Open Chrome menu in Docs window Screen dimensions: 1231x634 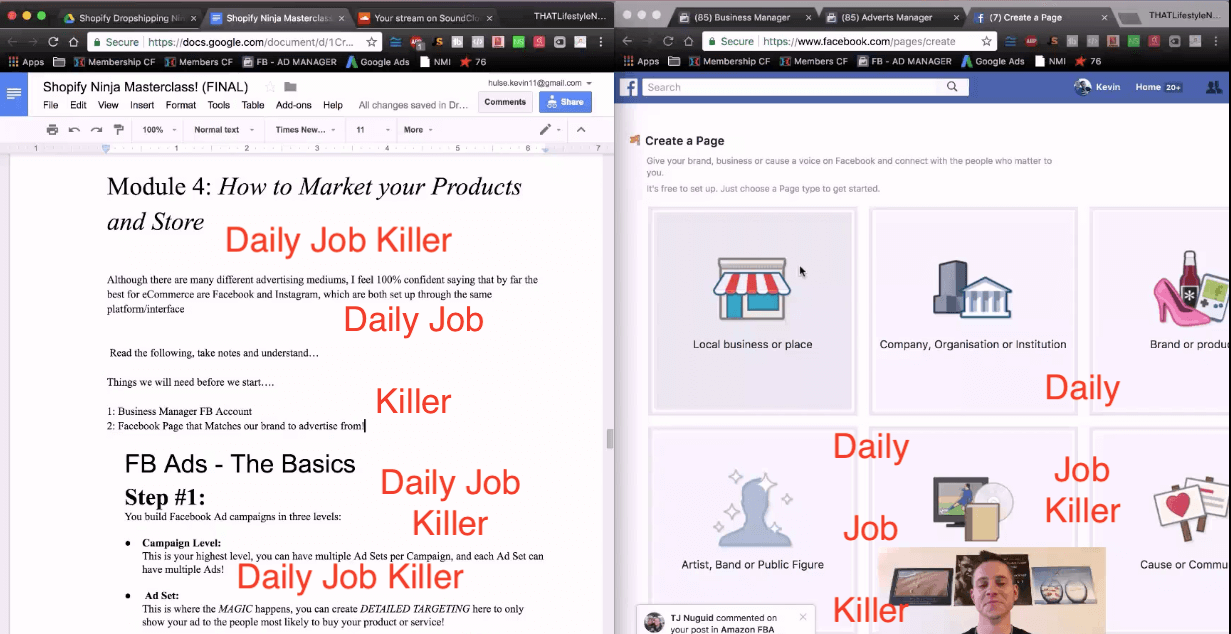point(601,42)
